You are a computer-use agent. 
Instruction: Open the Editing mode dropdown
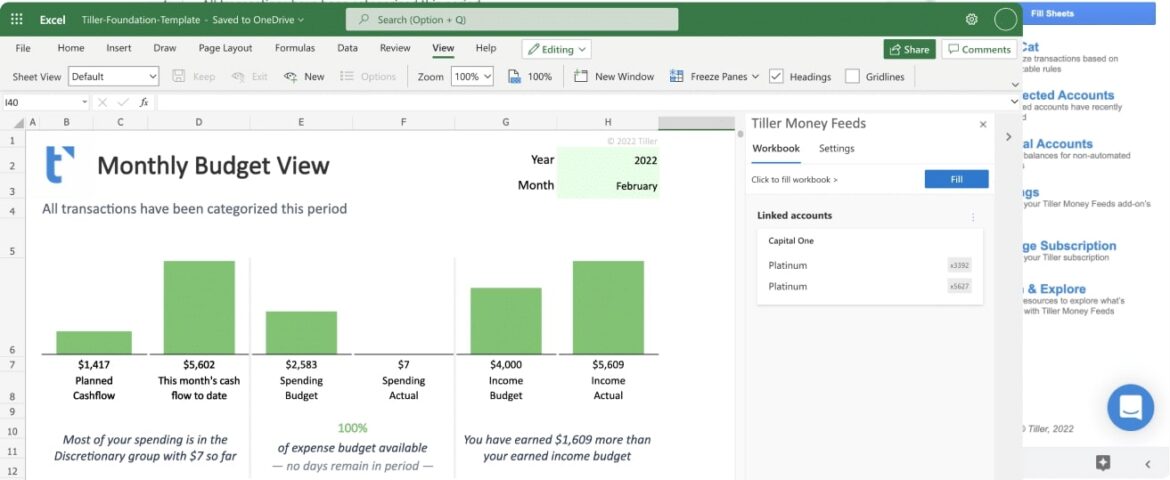(557, 49)
